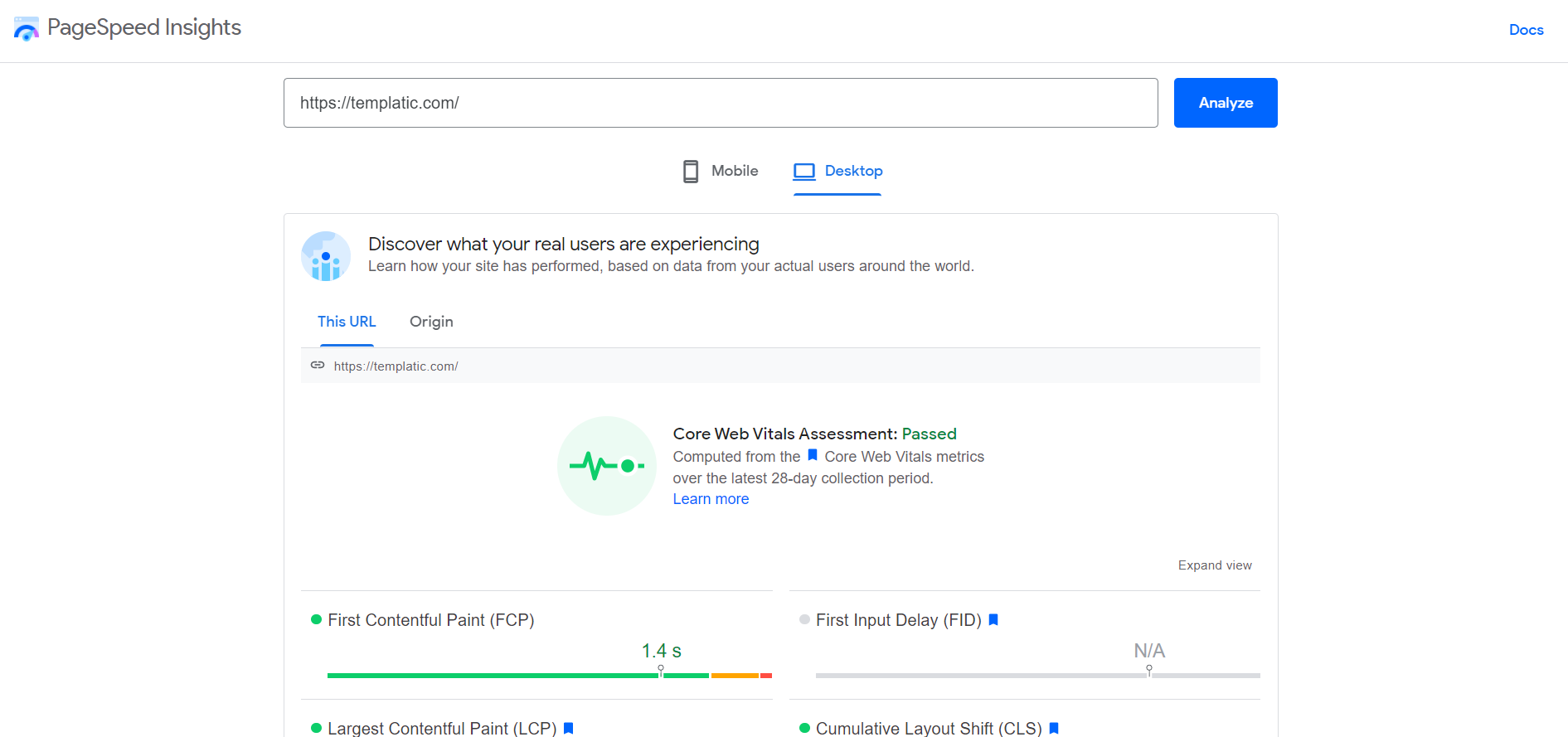Viewport: 1568px width, 737px height.
Task: Click the grey status dot beside FID
Action: [804, 619]
